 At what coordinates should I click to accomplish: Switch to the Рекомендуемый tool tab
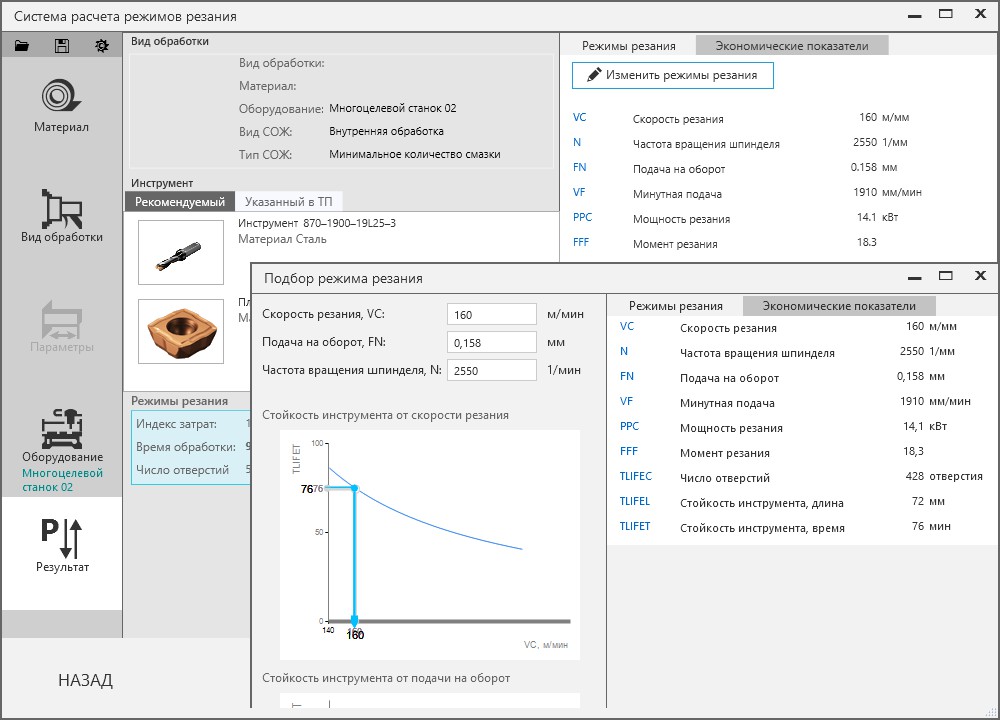pyautogui.click(x=180, y=202)
